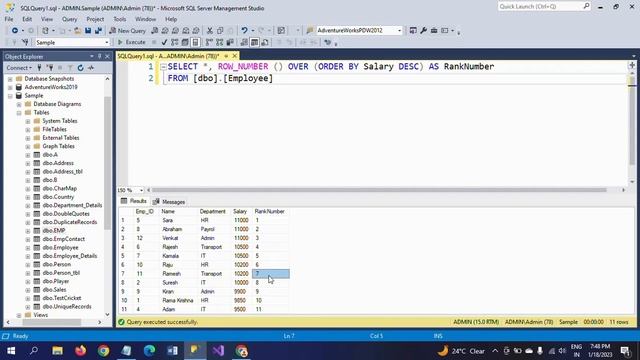Select the dbo.TestCricket table
The image size is (640, 360).
[62, 298]
